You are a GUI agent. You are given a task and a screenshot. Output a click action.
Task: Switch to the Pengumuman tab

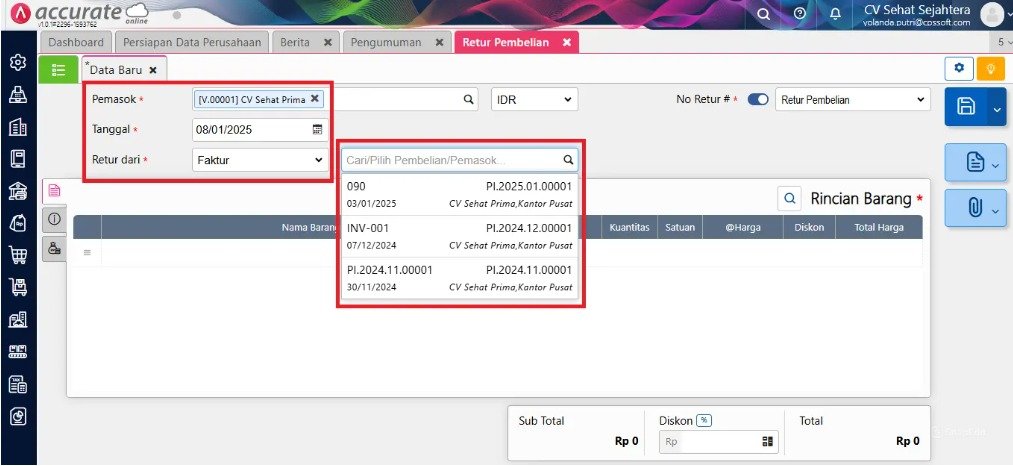386,42
